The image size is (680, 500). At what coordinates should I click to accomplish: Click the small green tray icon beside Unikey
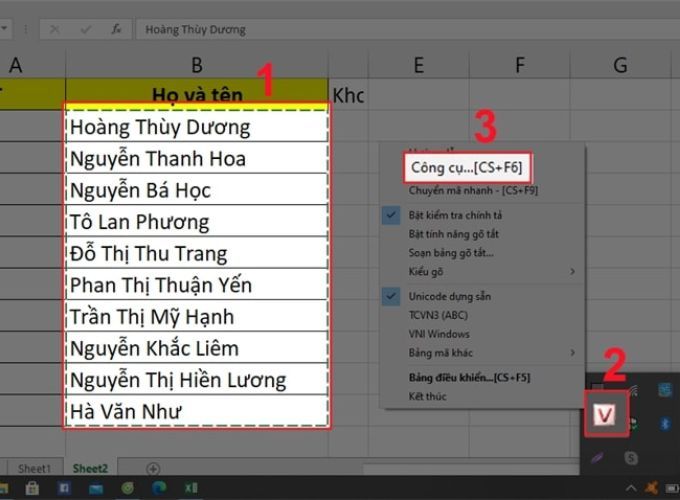click(x=633, y=423)
